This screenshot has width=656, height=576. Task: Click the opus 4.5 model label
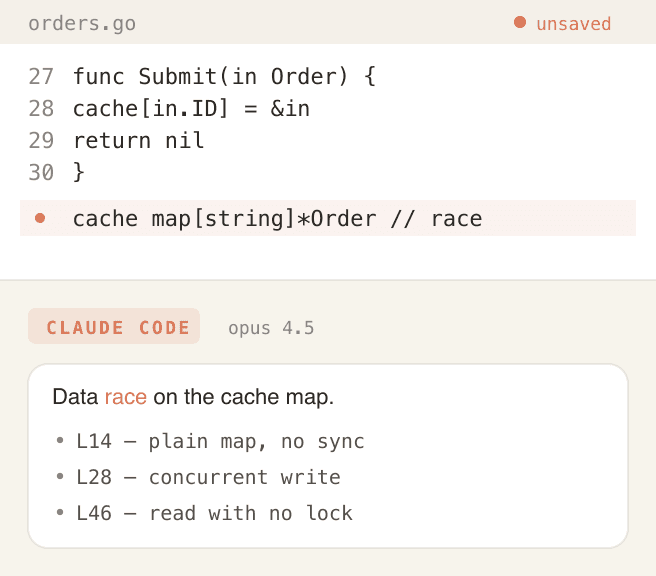pyautogui.click(x=271, y=328)
